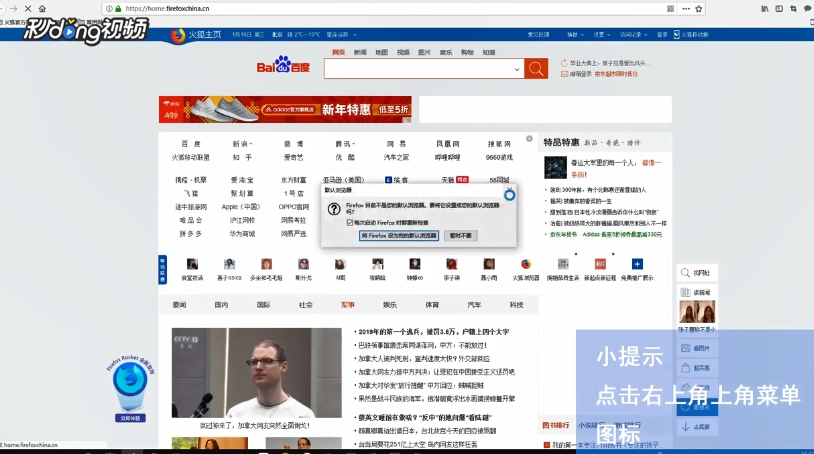Uncheck 每次启动 Firefox 时都重新检查 checkbox
This screenshot has width=814, height=454.
[x=349, y=223]
